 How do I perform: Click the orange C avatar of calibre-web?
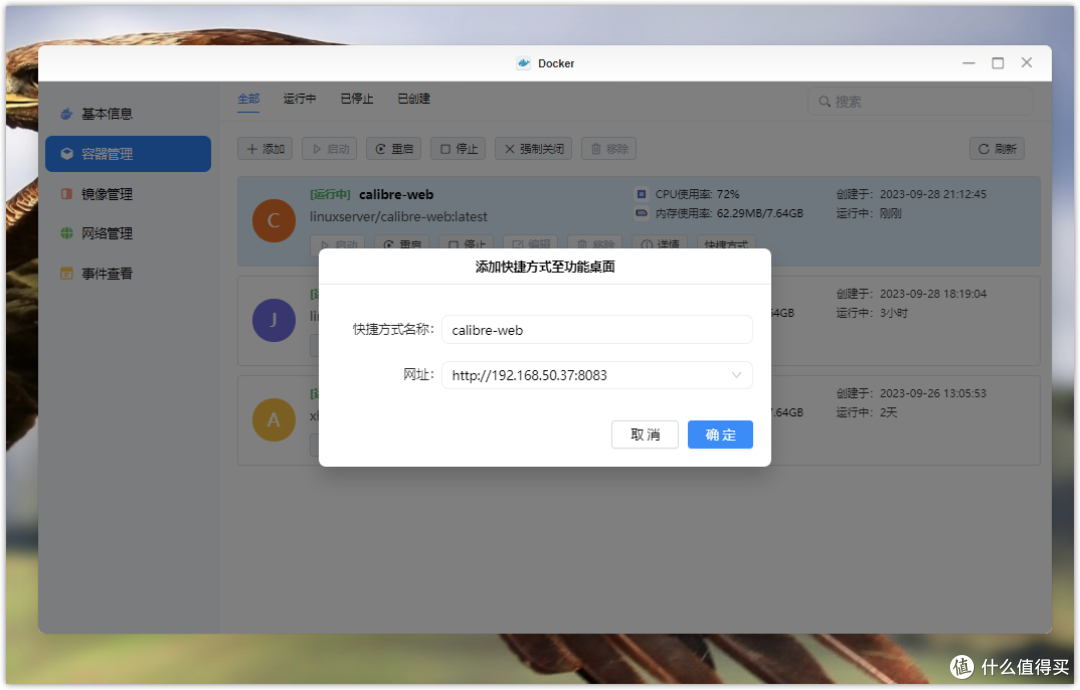pyautogui.click(x=273, y=220)
